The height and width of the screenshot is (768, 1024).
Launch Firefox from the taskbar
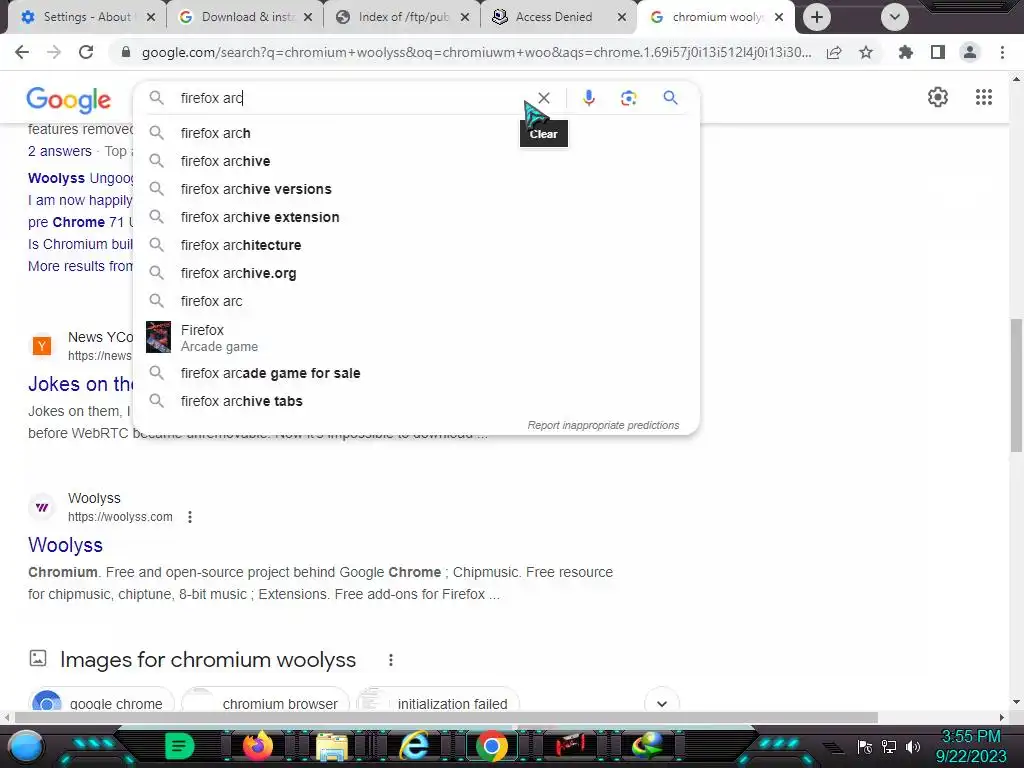click(257, 746)
